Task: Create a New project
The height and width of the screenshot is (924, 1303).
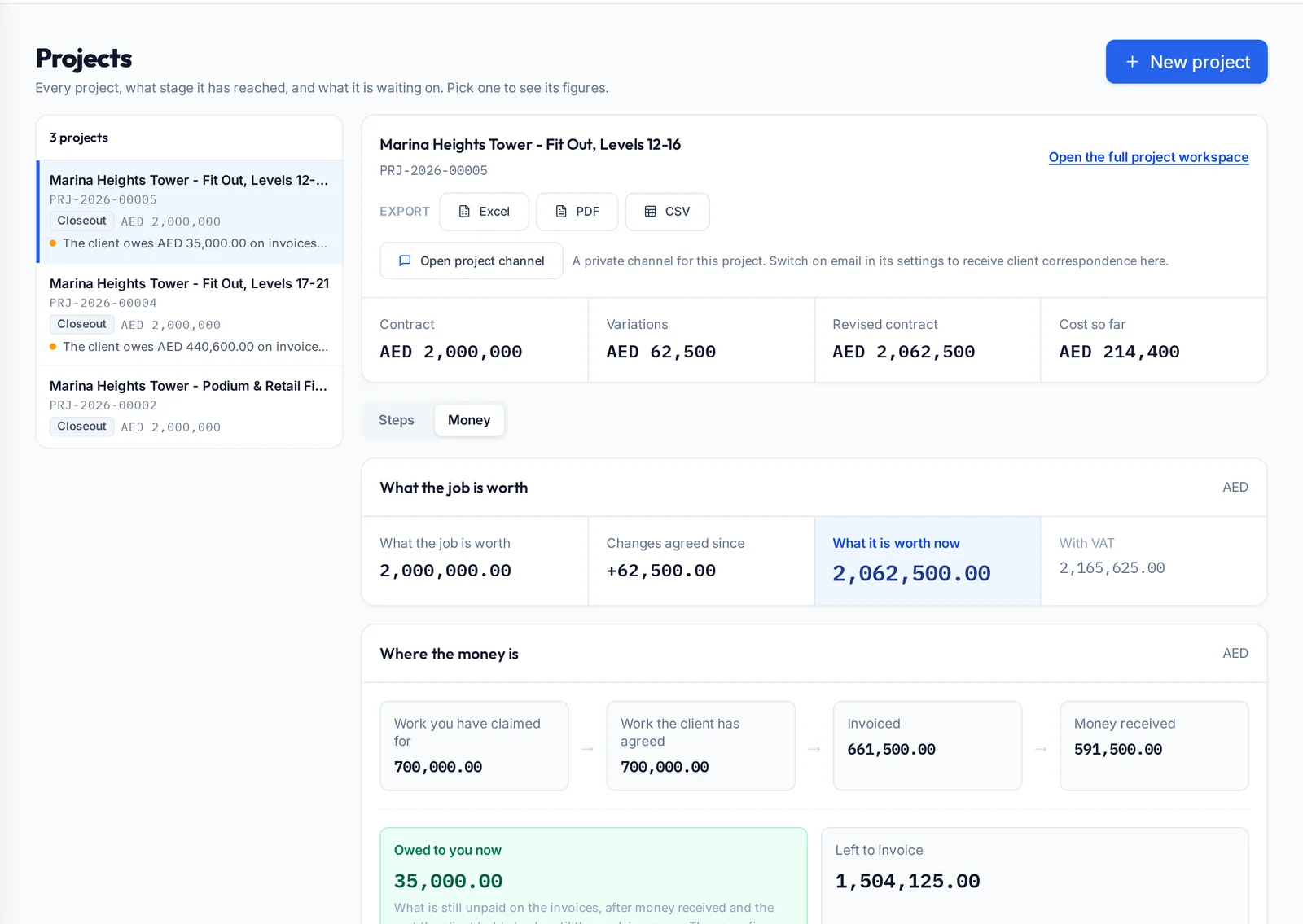Action: [x=1187, y=62]
